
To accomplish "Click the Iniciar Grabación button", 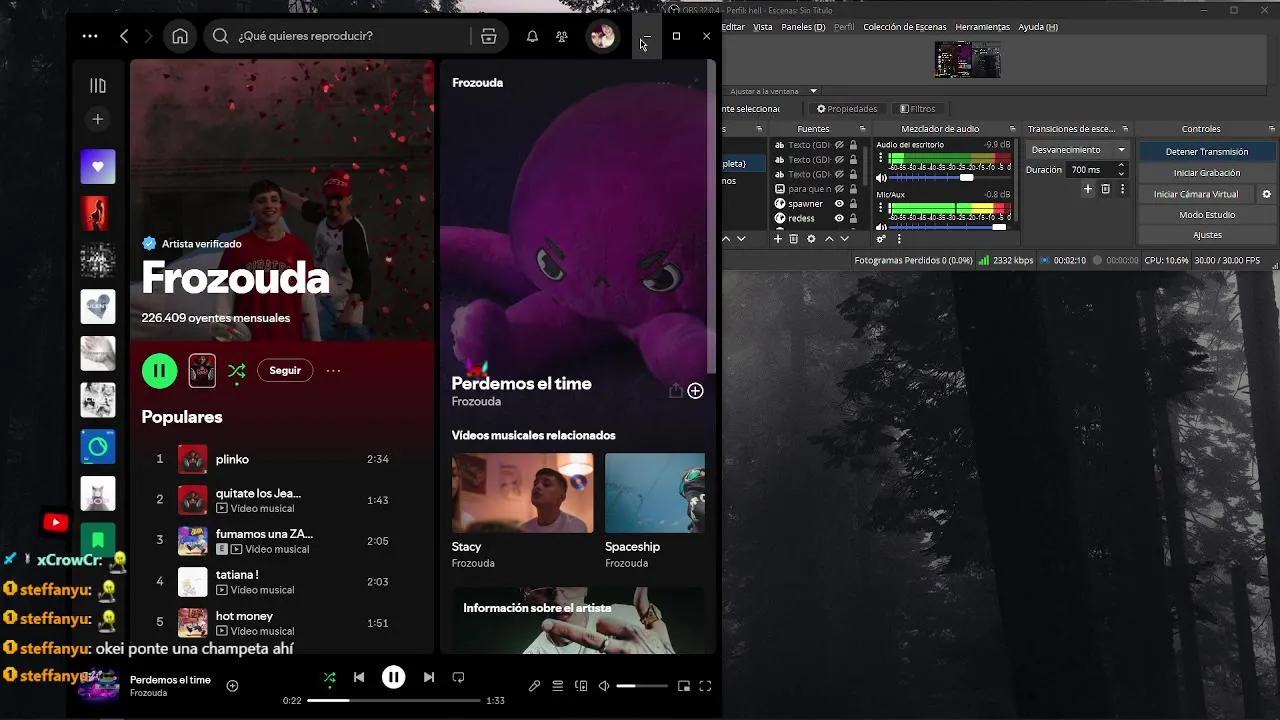I will click(x=1207, y=173).
